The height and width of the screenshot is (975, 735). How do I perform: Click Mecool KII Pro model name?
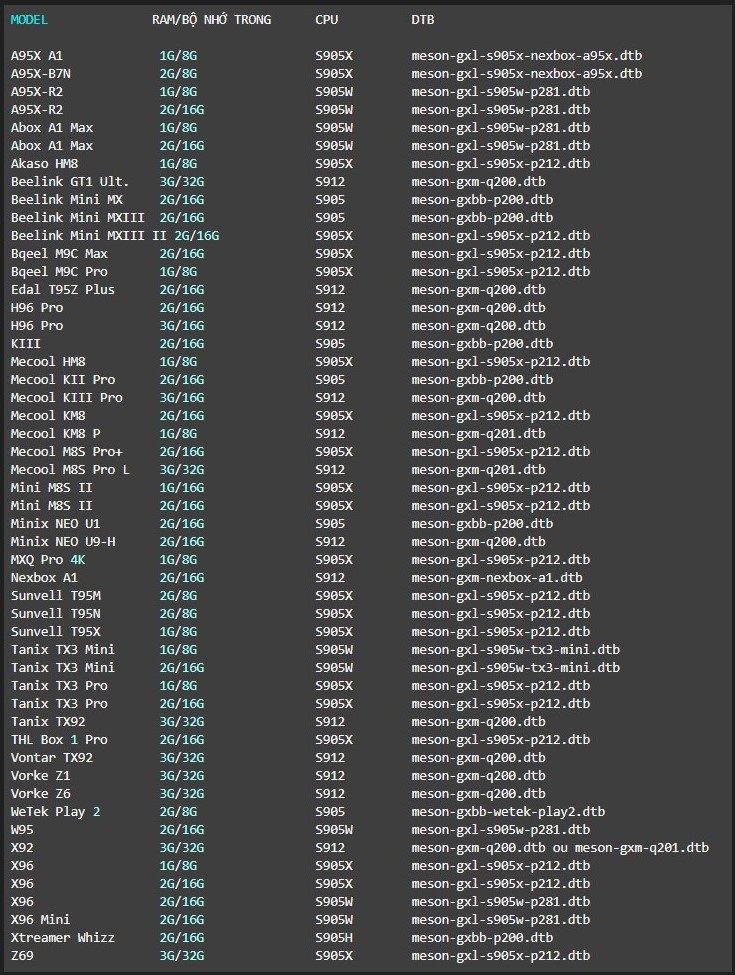click(63, 380)
